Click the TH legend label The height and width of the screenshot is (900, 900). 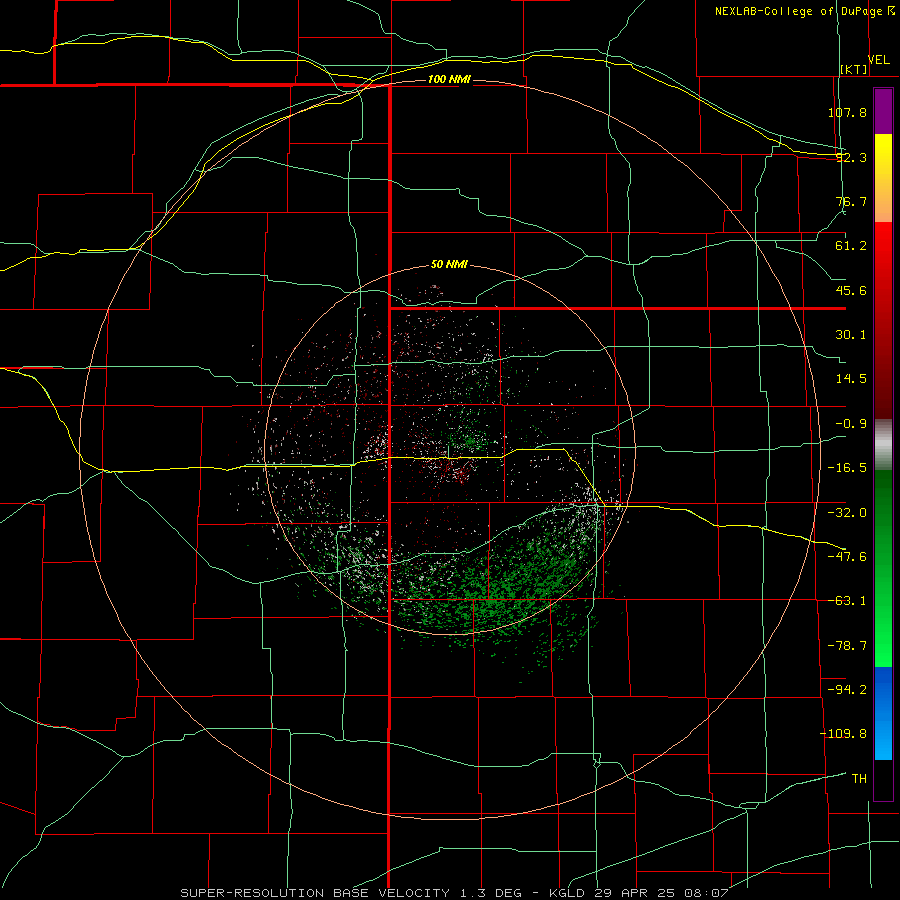pos(859,779)
